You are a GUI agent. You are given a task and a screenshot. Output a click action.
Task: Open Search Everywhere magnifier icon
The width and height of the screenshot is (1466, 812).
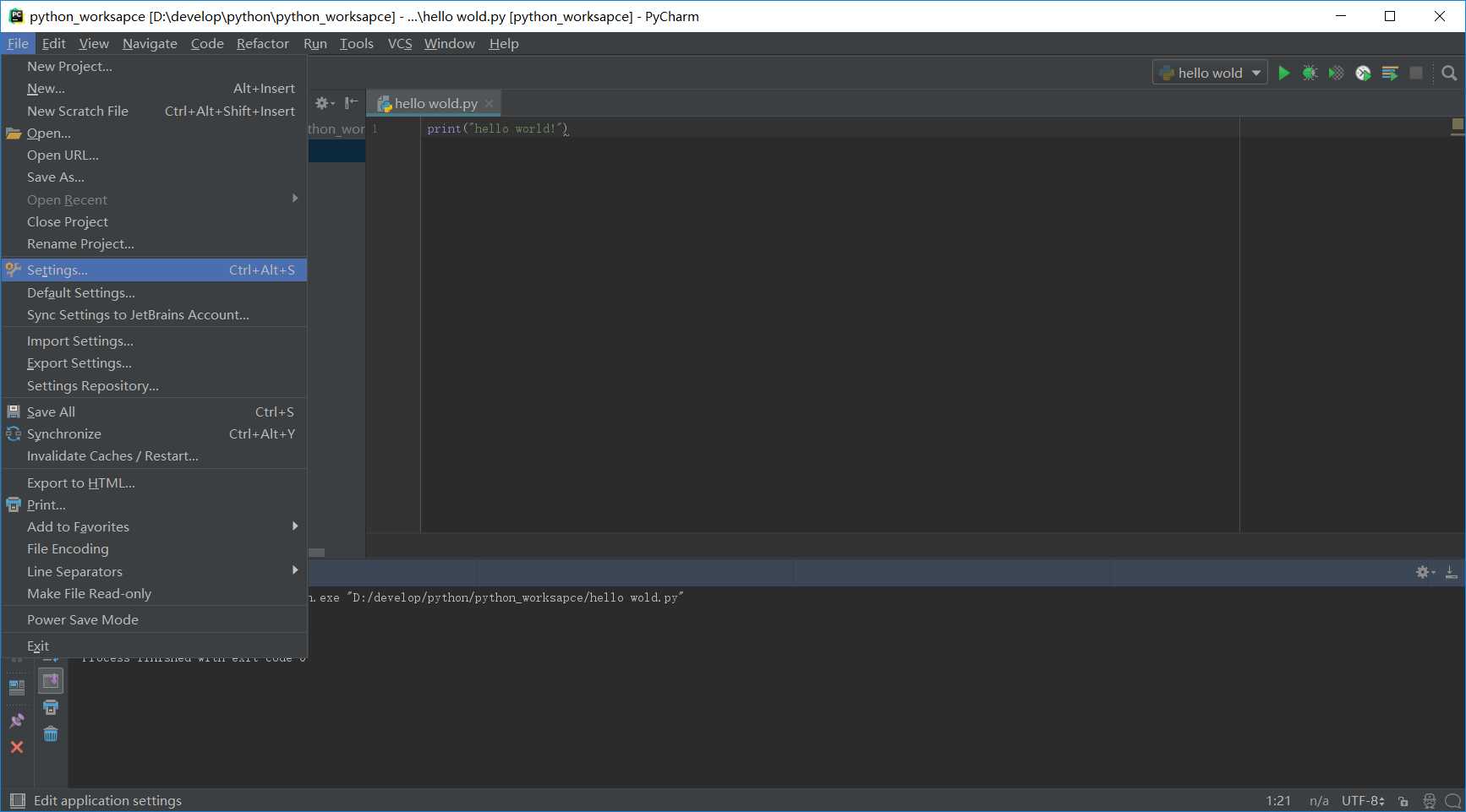pos(1449,73)
